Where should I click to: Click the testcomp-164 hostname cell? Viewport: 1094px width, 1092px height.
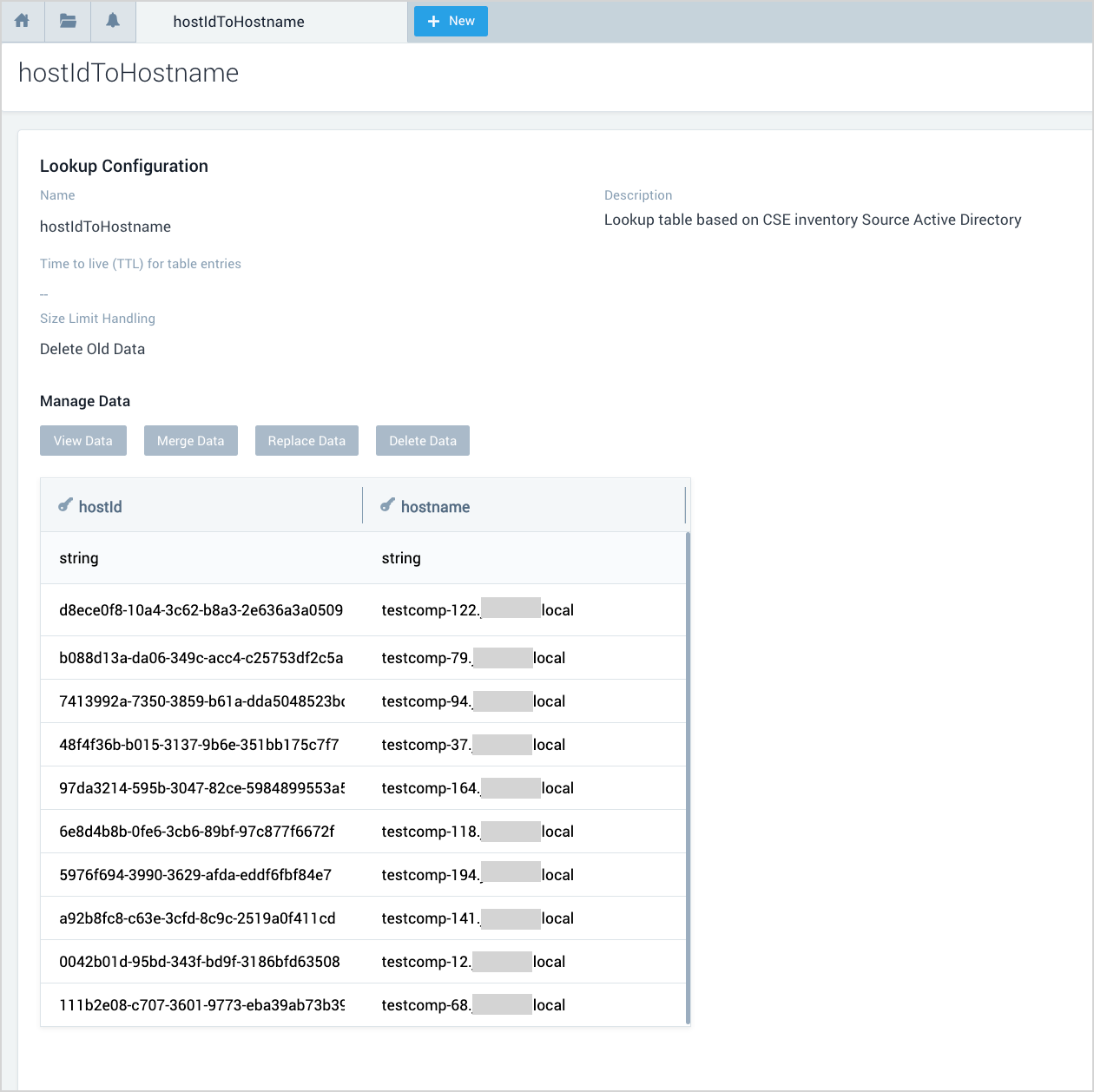[477, 788]
